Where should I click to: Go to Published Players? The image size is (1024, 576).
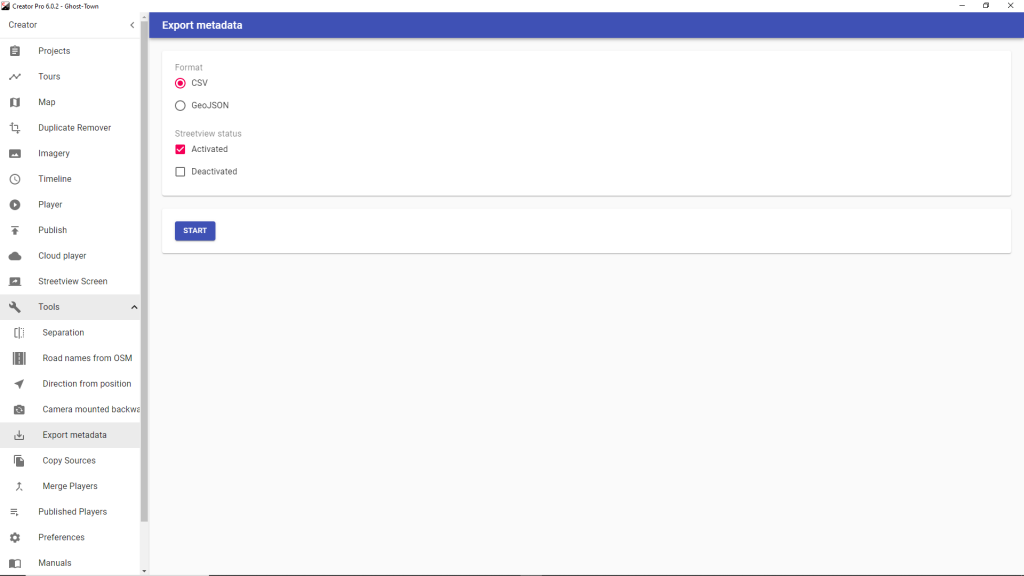click(x=70, y=512)
